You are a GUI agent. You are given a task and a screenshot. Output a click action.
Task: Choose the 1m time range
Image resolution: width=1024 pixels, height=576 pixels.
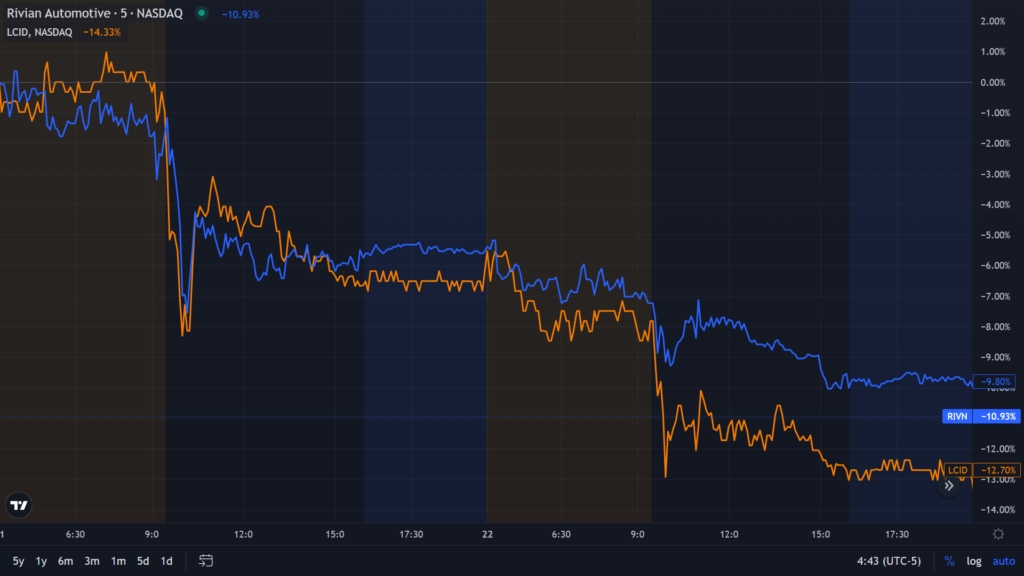[118, 561]
